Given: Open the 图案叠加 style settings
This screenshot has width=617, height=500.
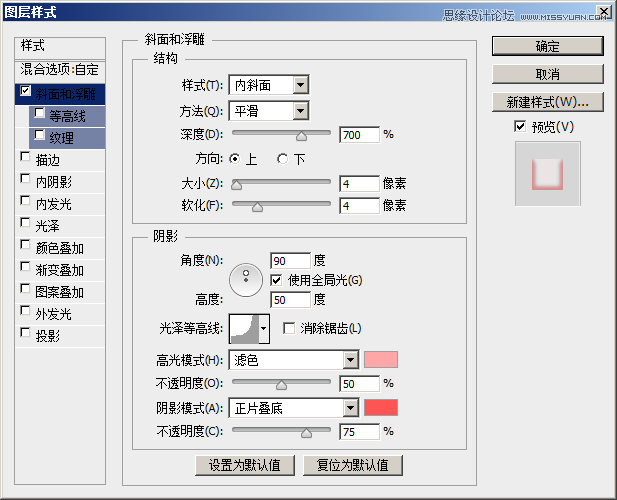Looking at the screenshot, I should tap(60, 292).
